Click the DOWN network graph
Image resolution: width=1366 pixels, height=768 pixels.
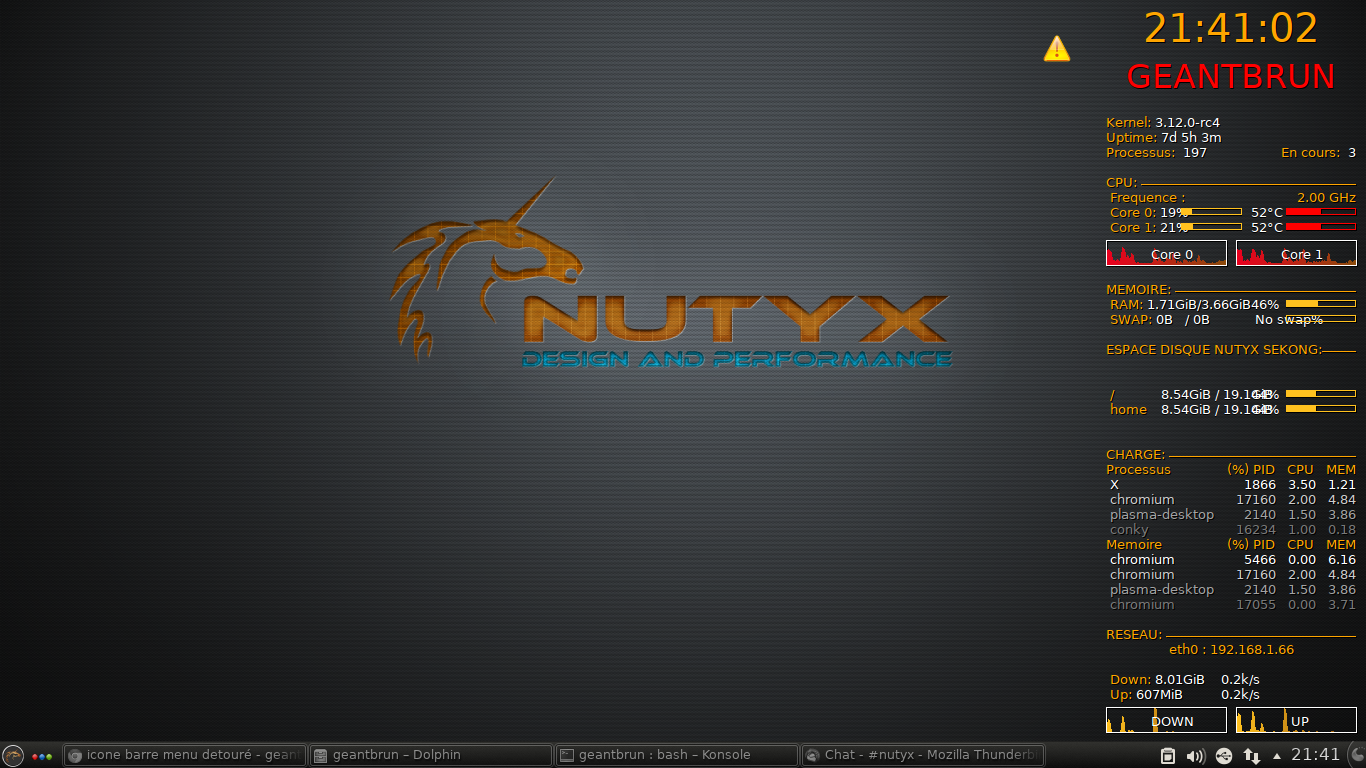[x=1166, y=720]
